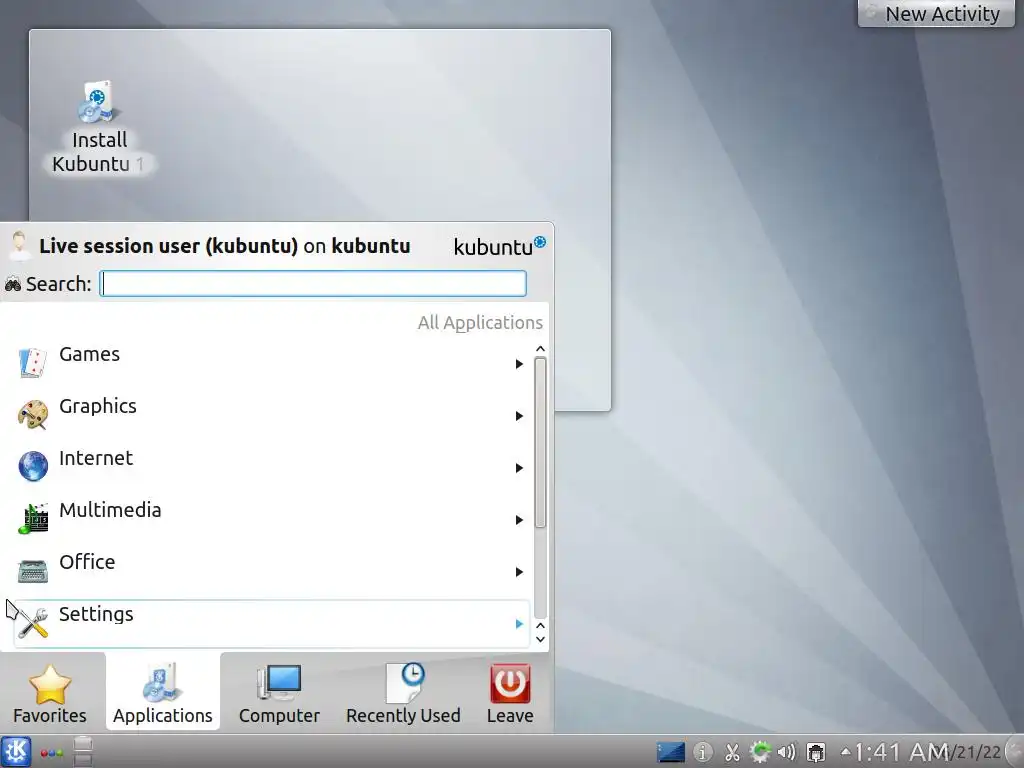Focus the Search input field
Image resolution: width=1024 pixels, height=768 pixels.
(313, 283)
